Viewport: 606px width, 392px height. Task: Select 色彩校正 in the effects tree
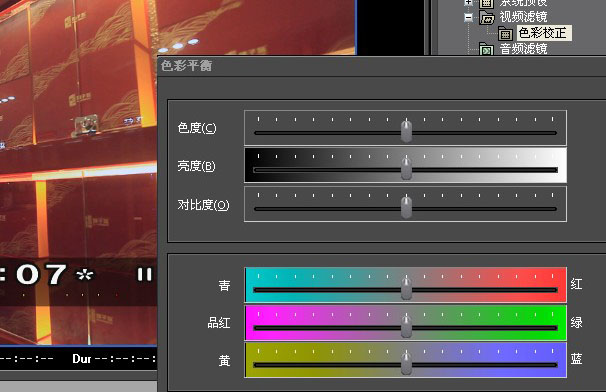(x=543, y=33)
